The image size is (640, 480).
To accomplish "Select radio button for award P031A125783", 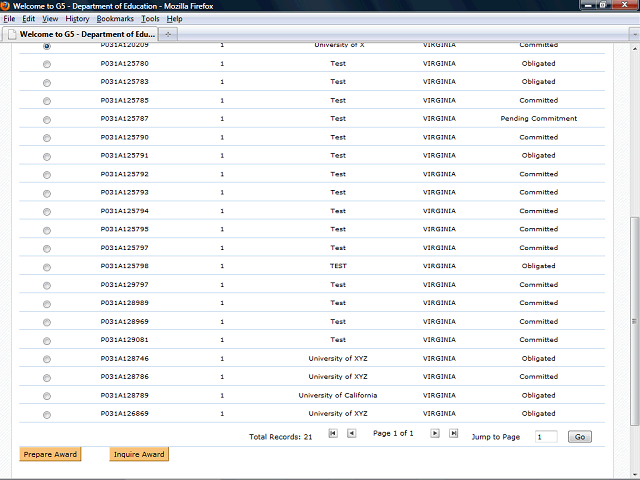I will 47,83.
